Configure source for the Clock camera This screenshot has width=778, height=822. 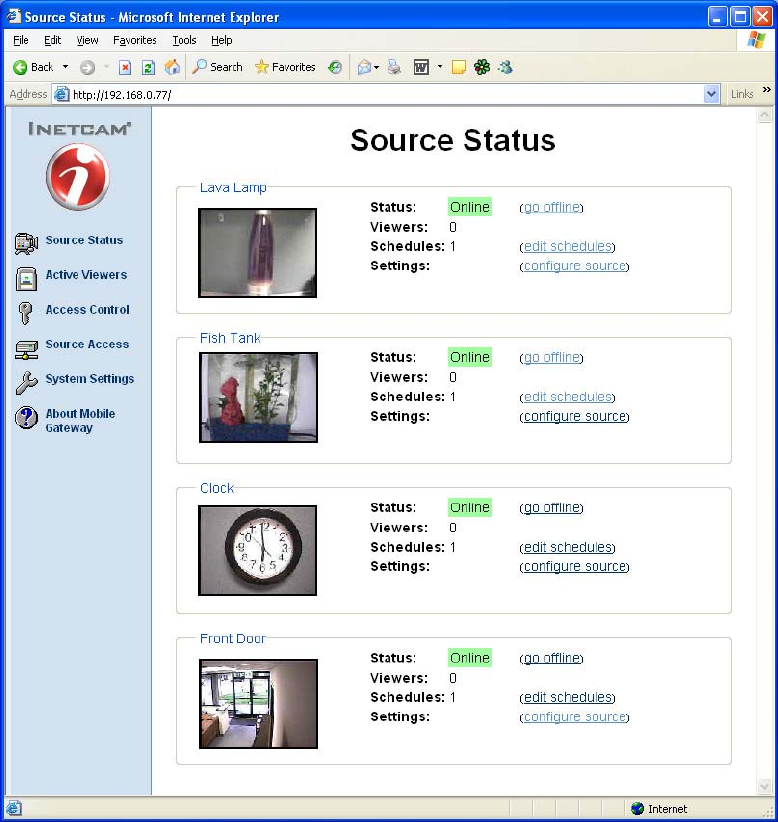click(574, 566)
